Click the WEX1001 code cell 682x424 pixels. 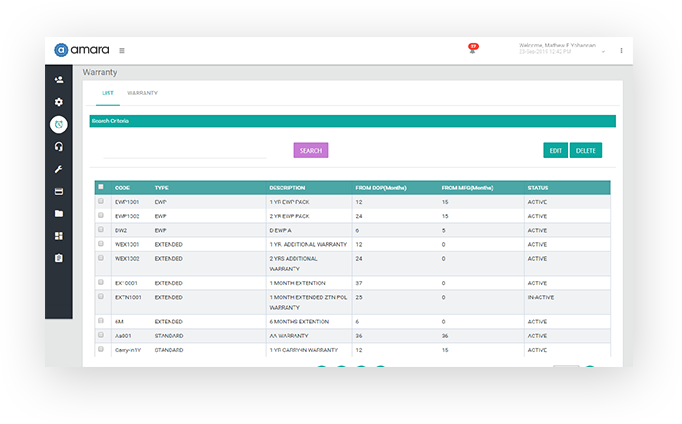click(127, 244)
